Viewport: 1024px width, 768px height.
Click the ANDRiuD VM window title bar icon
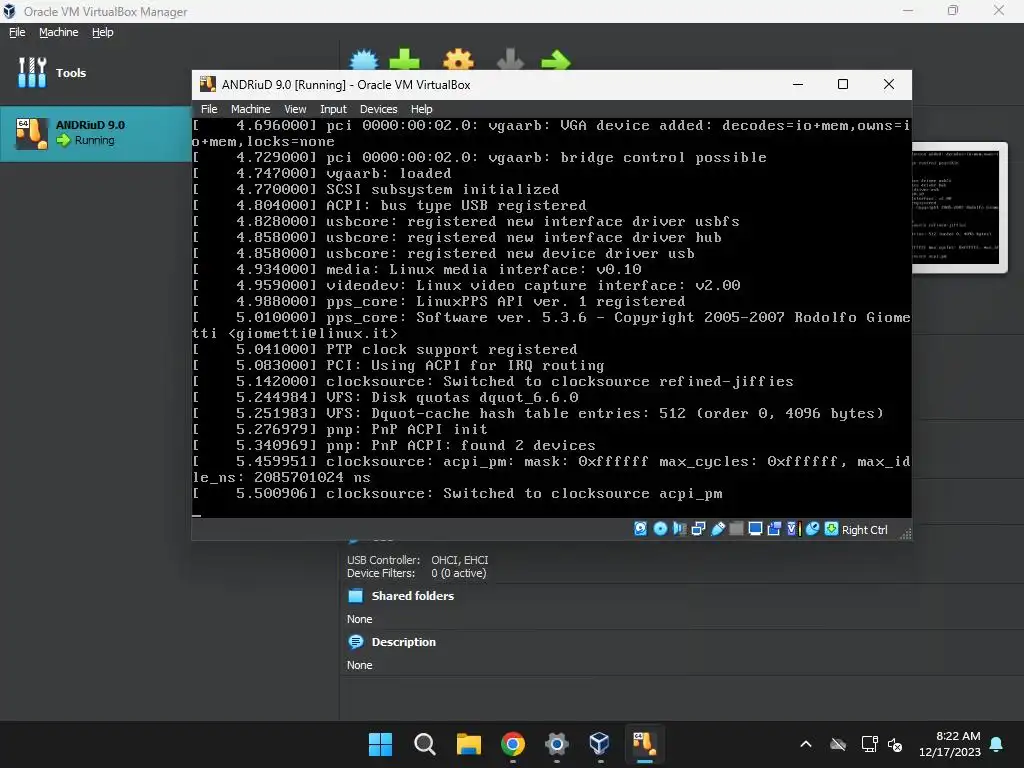tap(208, 84)
